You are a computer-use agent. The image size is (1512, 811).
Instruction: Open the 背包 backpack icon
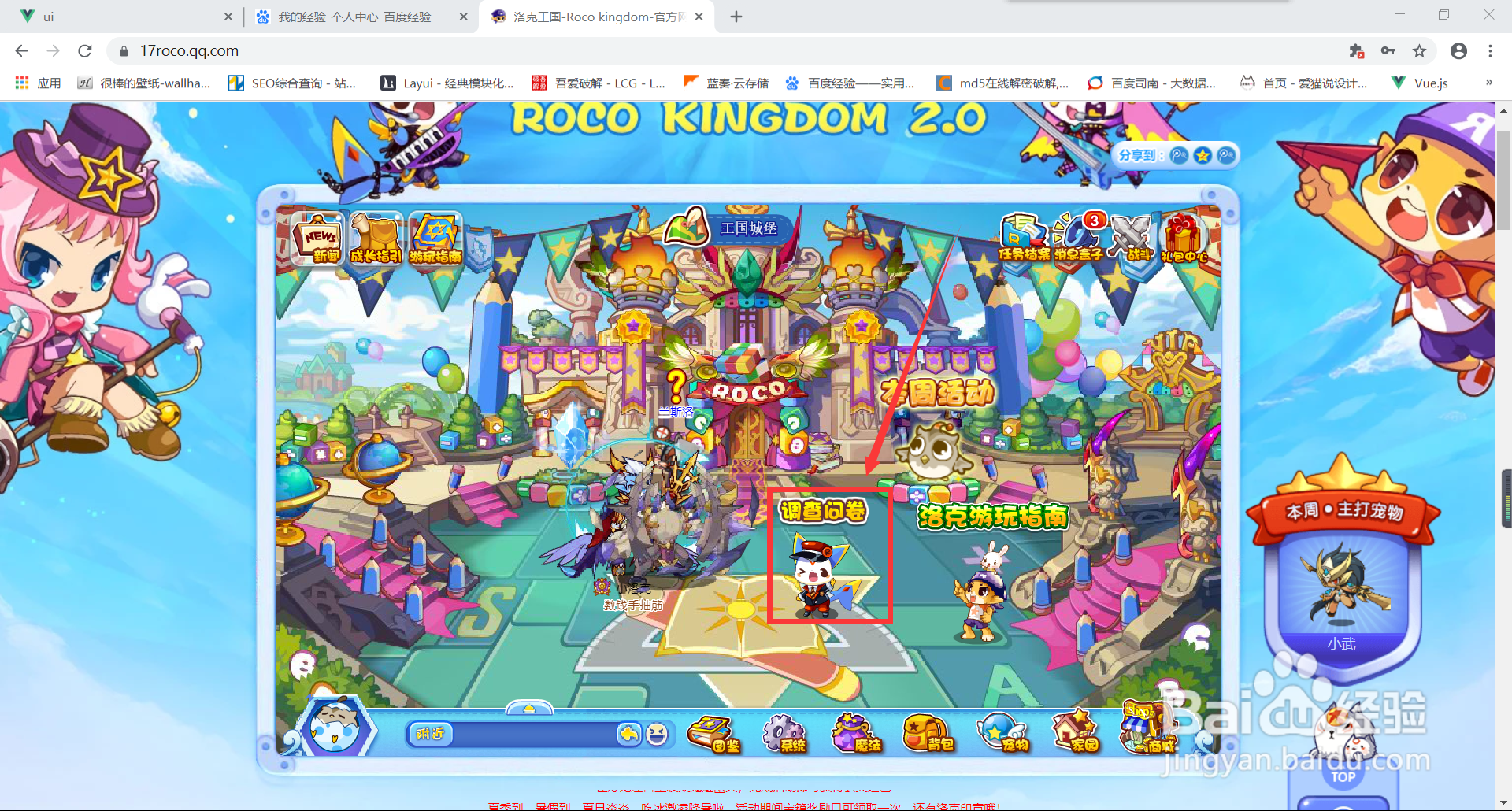click(x=928, y=734)
